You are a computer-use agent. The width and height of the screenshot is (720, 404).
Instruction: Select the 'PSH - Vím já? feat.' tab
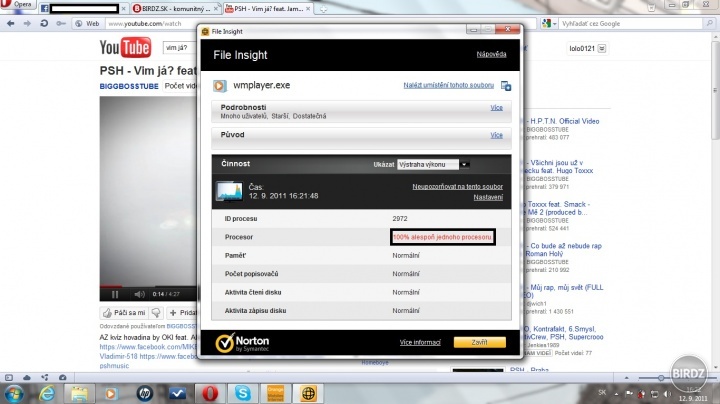[268, 8]
